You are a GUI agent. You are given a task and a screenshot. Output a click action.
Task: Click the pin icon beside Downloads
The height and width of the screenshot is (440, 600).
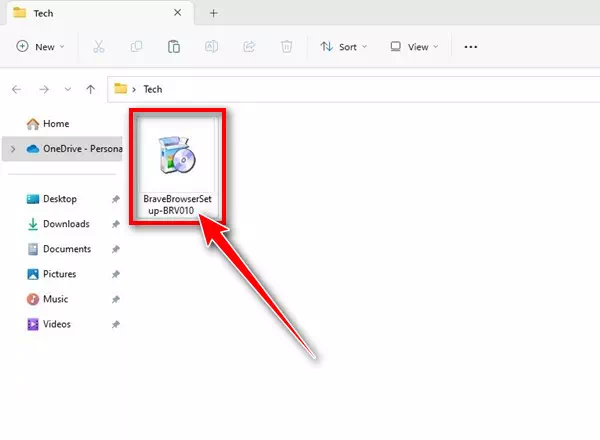click(116, 224)
